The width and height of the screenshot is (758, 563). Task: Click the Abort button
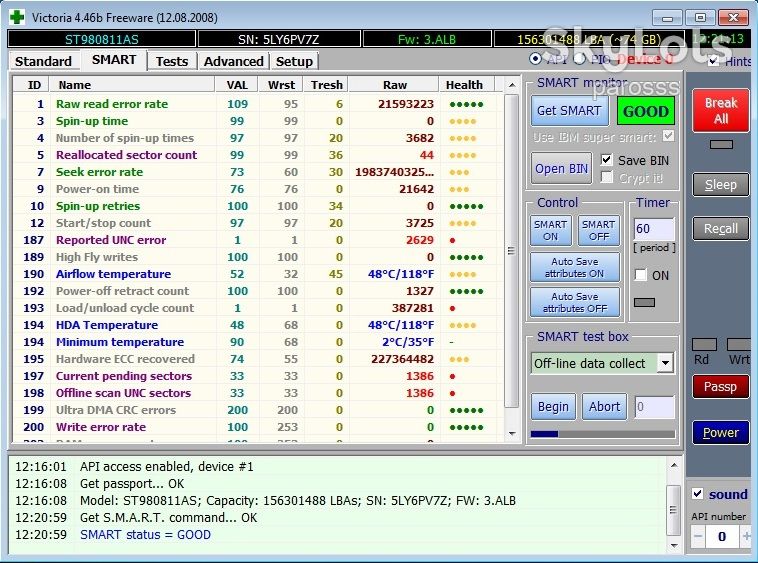coord(604,406)
